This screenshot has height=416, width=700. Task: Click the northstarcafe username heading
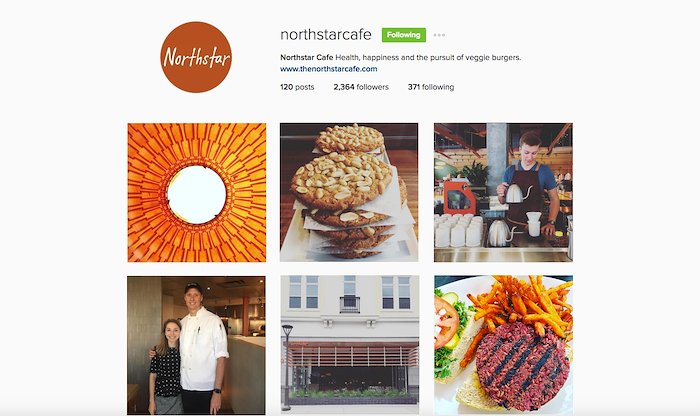[326, 34]
